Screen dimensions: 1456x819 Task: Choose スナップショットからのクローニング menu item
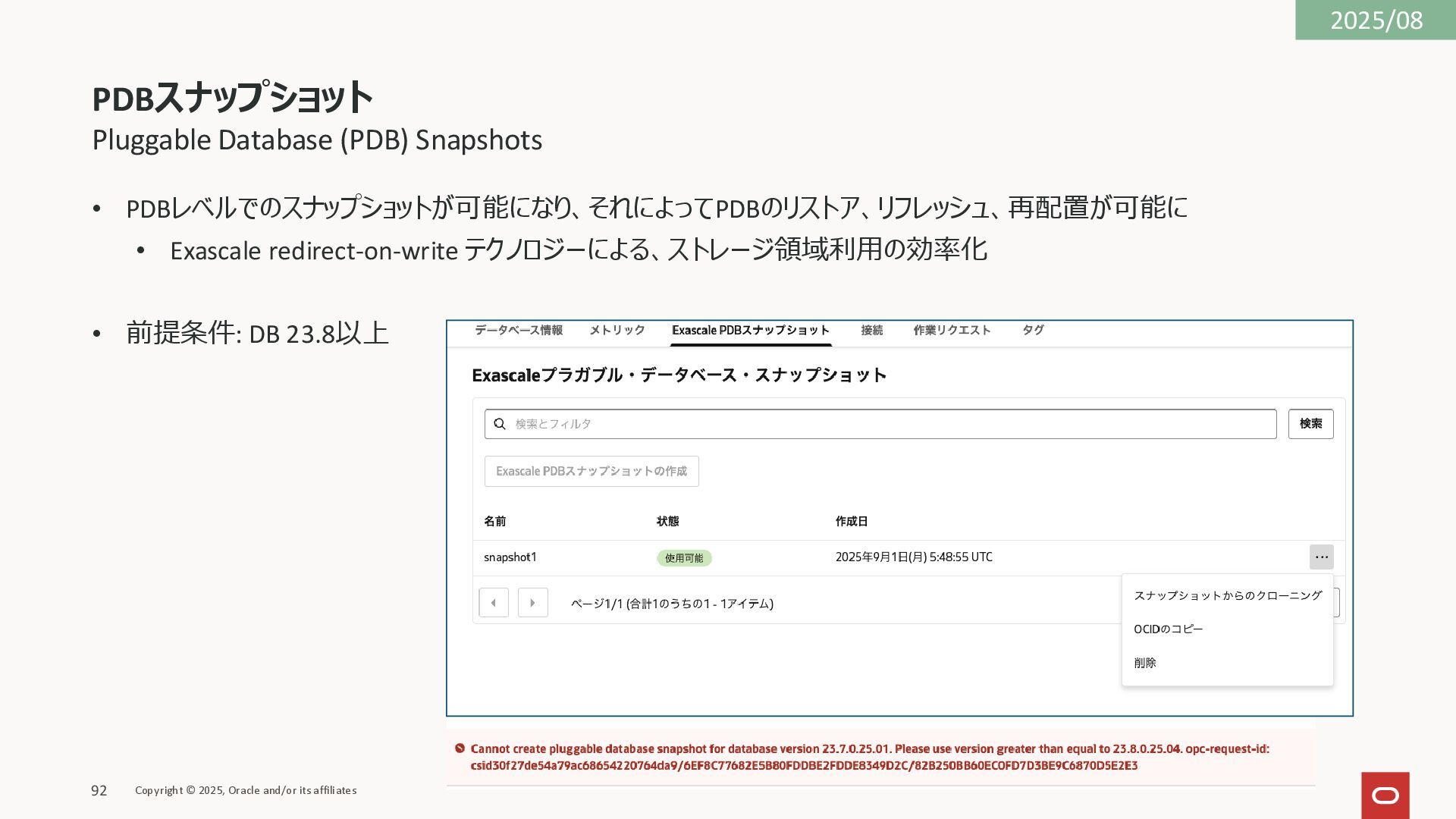tap(1228, 595)
